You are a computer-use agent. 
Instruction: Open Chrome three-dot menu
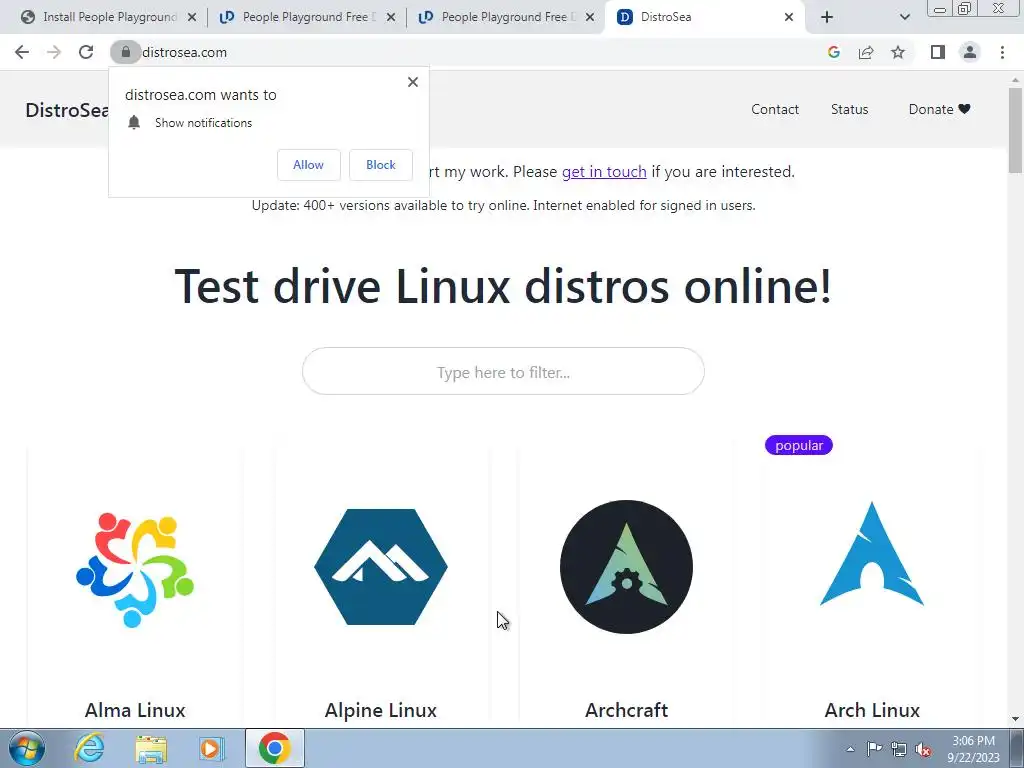[x=1002, y=52]
